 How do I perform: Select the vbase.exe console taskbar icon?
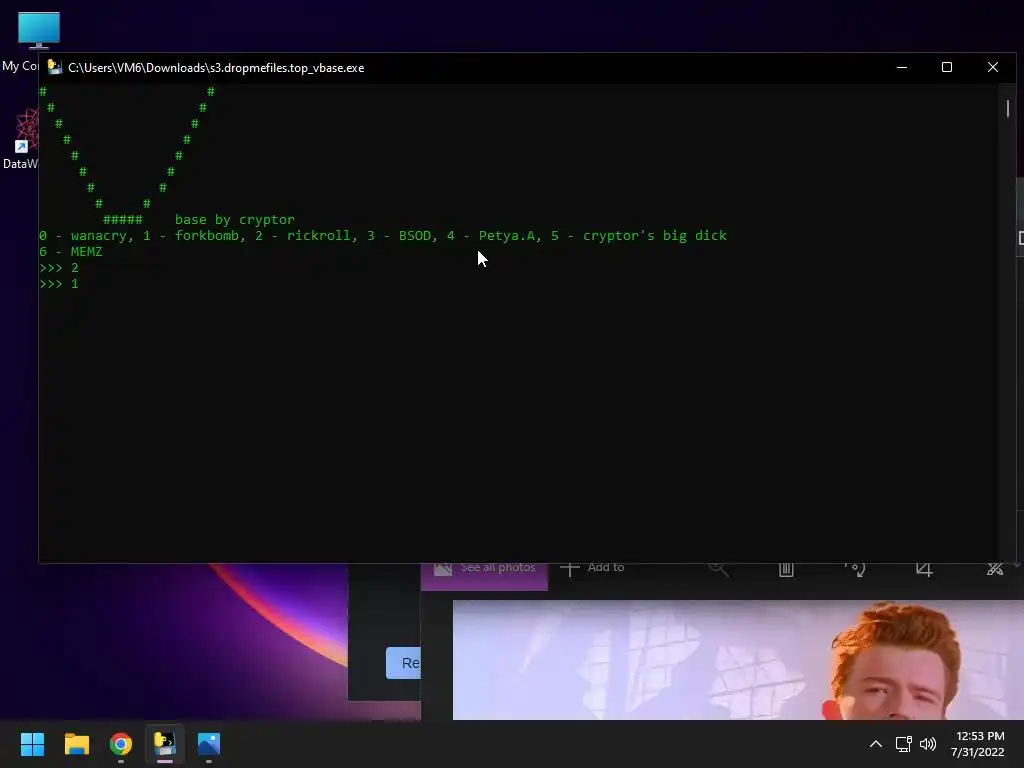(165, 744)
